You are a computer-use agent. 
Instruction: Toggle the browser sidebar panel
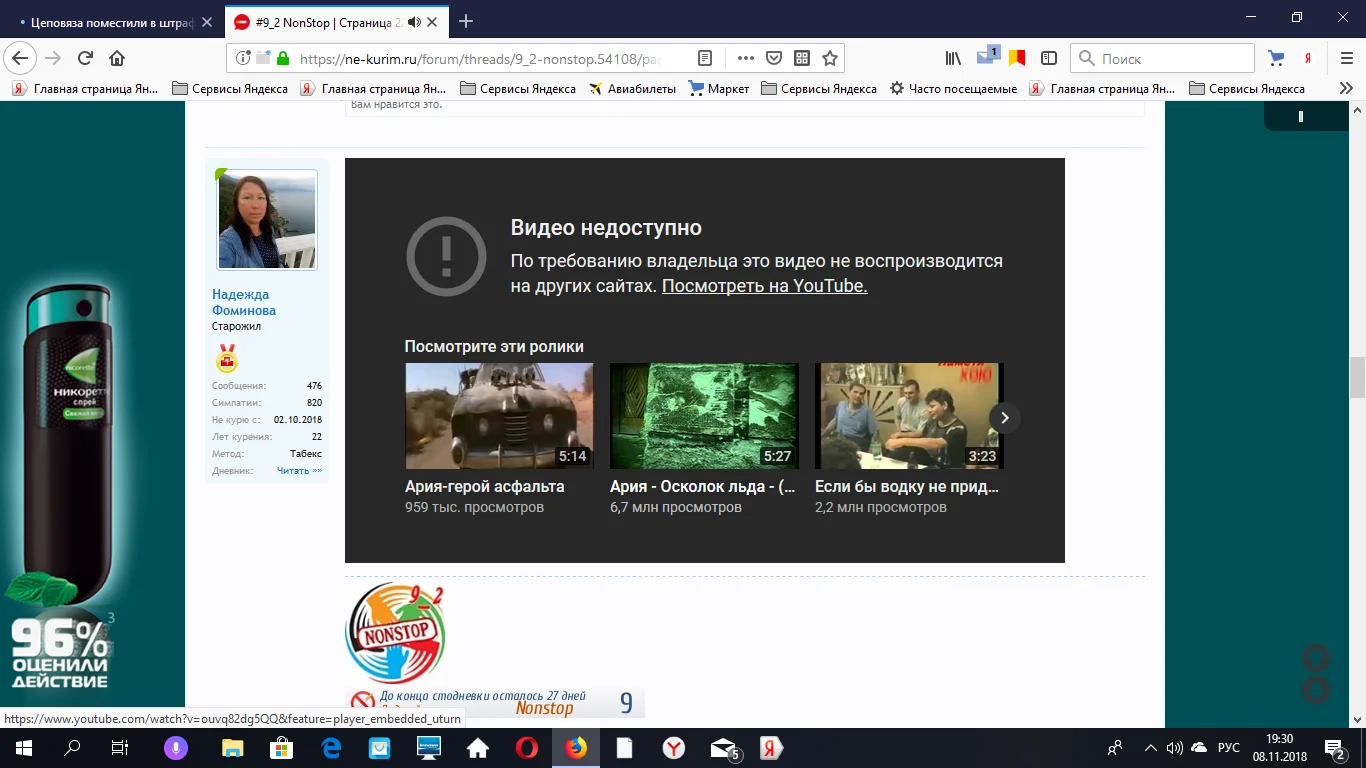tap(1049, 58)
